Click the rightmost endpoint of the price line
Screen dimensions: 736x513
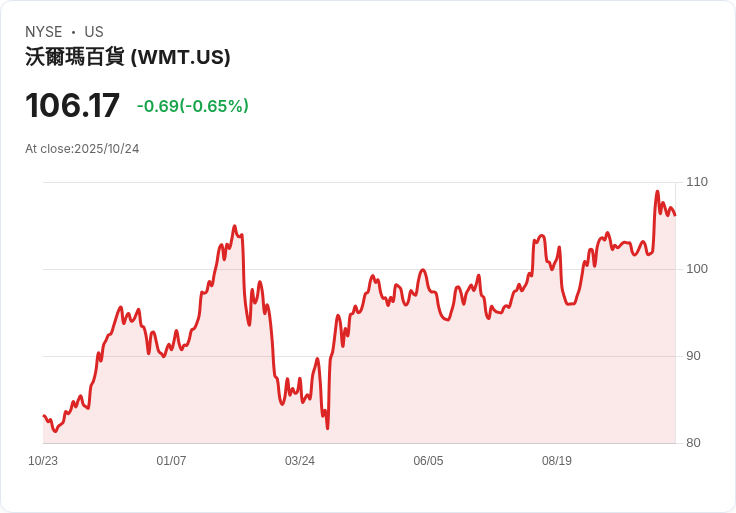(675, 215)
